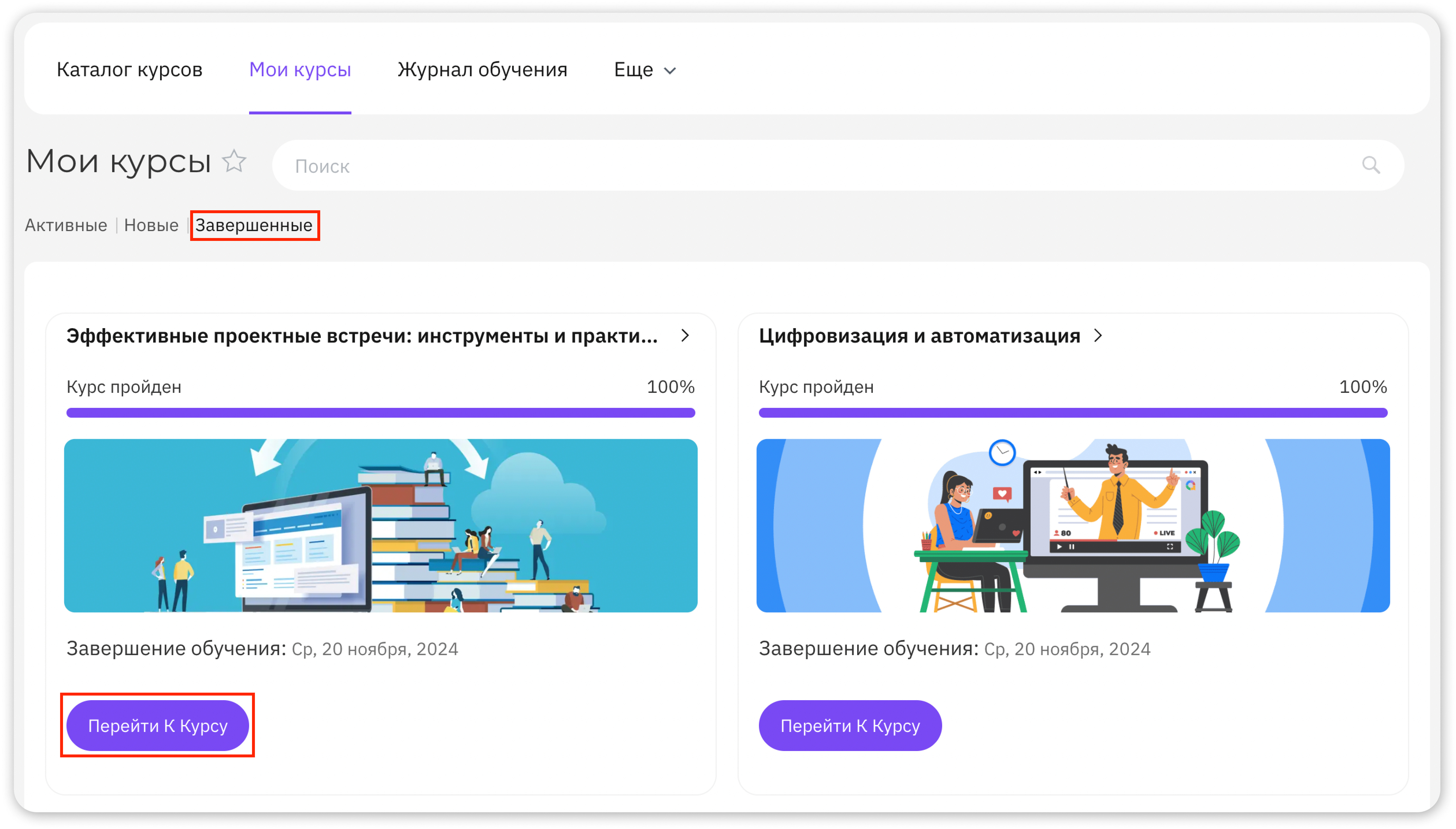Click completion date on Цифровизация и автоматизация card
Viewport: 1456px width, 829px height.
pos(1068,649)
